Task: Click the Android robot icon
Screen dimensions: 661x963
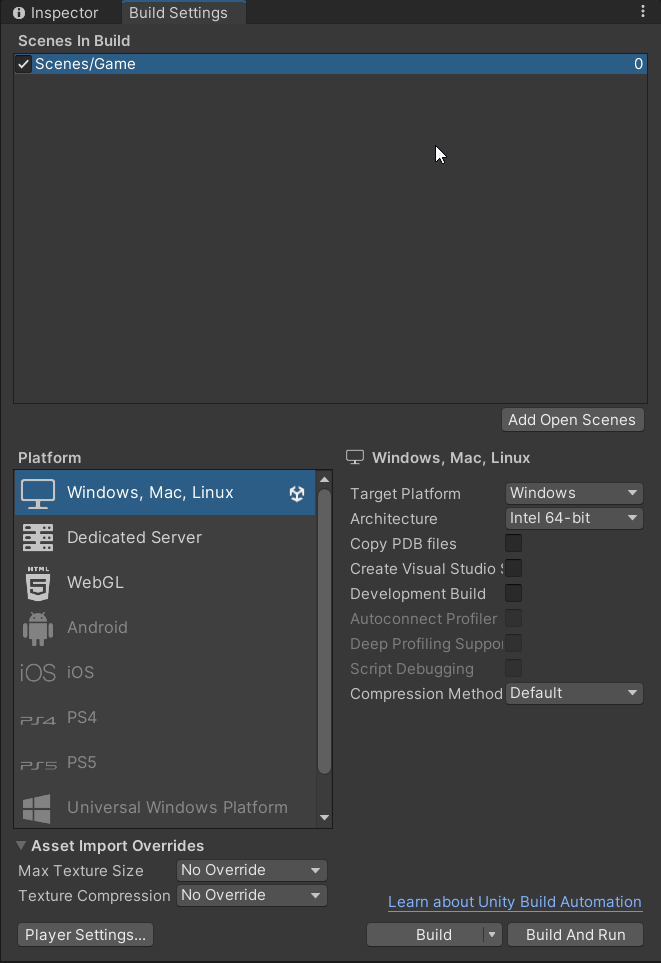Action: tap(38, 628)
